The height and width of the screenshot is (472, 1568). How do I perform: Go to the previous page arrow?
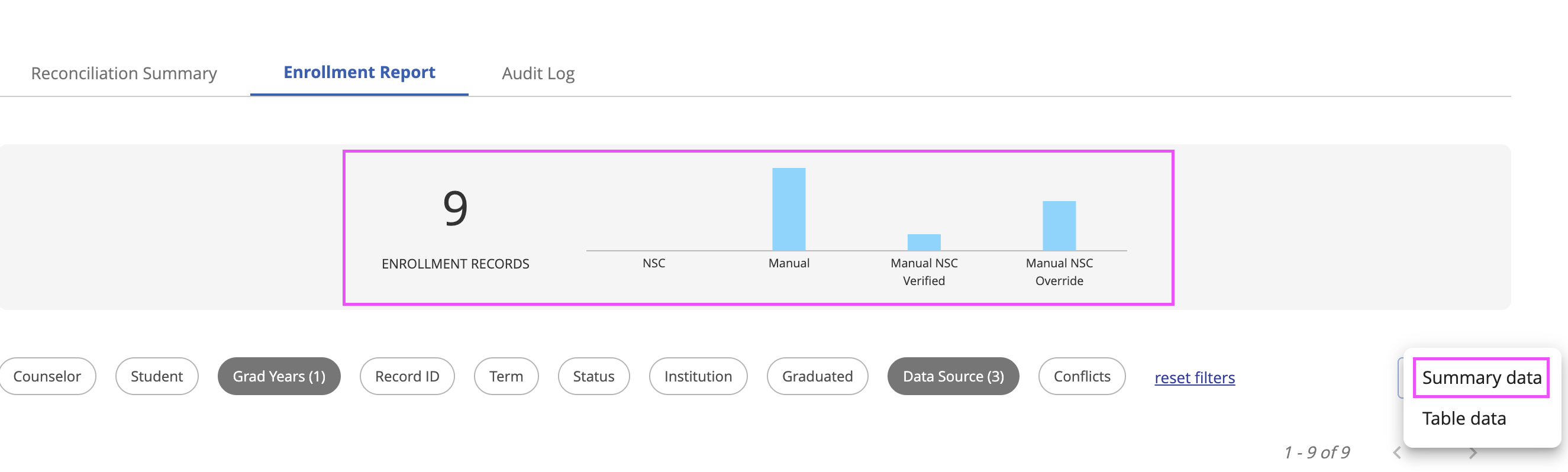click(1397, 453)
